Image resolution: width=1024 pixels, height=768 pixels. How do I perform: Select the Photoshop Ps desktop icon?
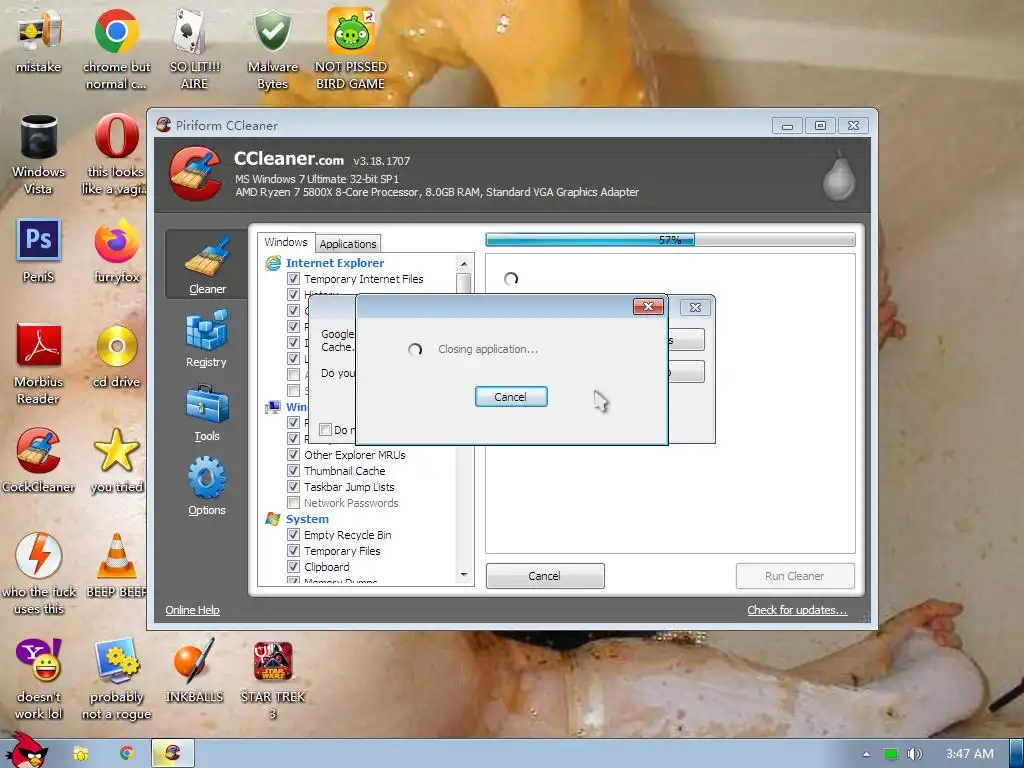39,251
